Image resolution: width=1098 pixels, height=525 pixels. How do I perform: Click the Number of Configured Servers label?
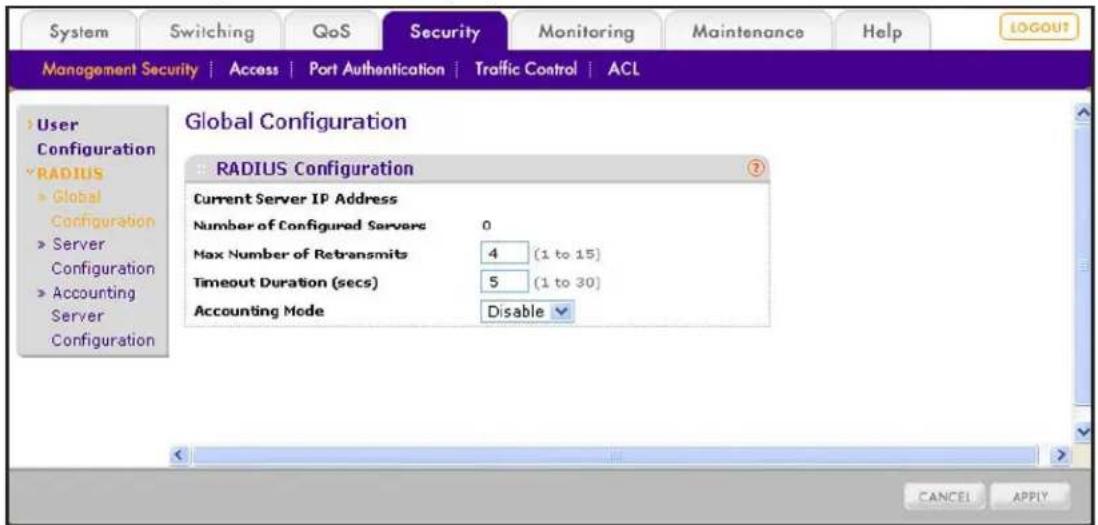point(310,226)
